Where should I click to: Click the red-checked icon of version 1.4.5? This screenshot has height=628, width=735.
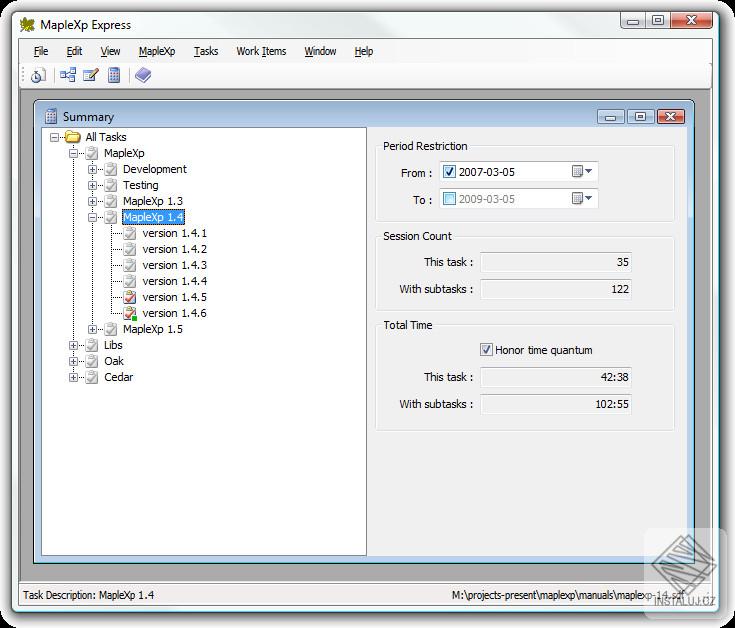130,297
